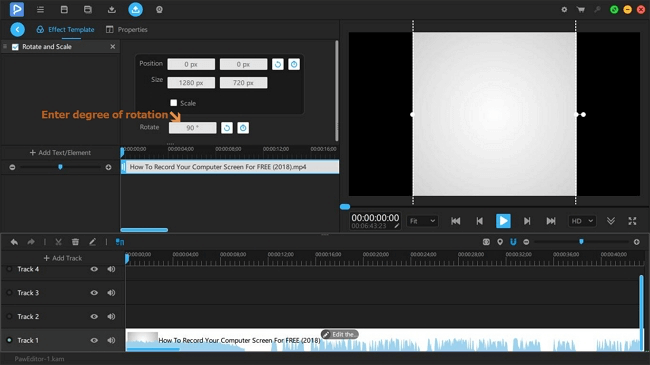The image size is (650, 365).
Task: Click the Add Text/Element button
Action: 60,153
